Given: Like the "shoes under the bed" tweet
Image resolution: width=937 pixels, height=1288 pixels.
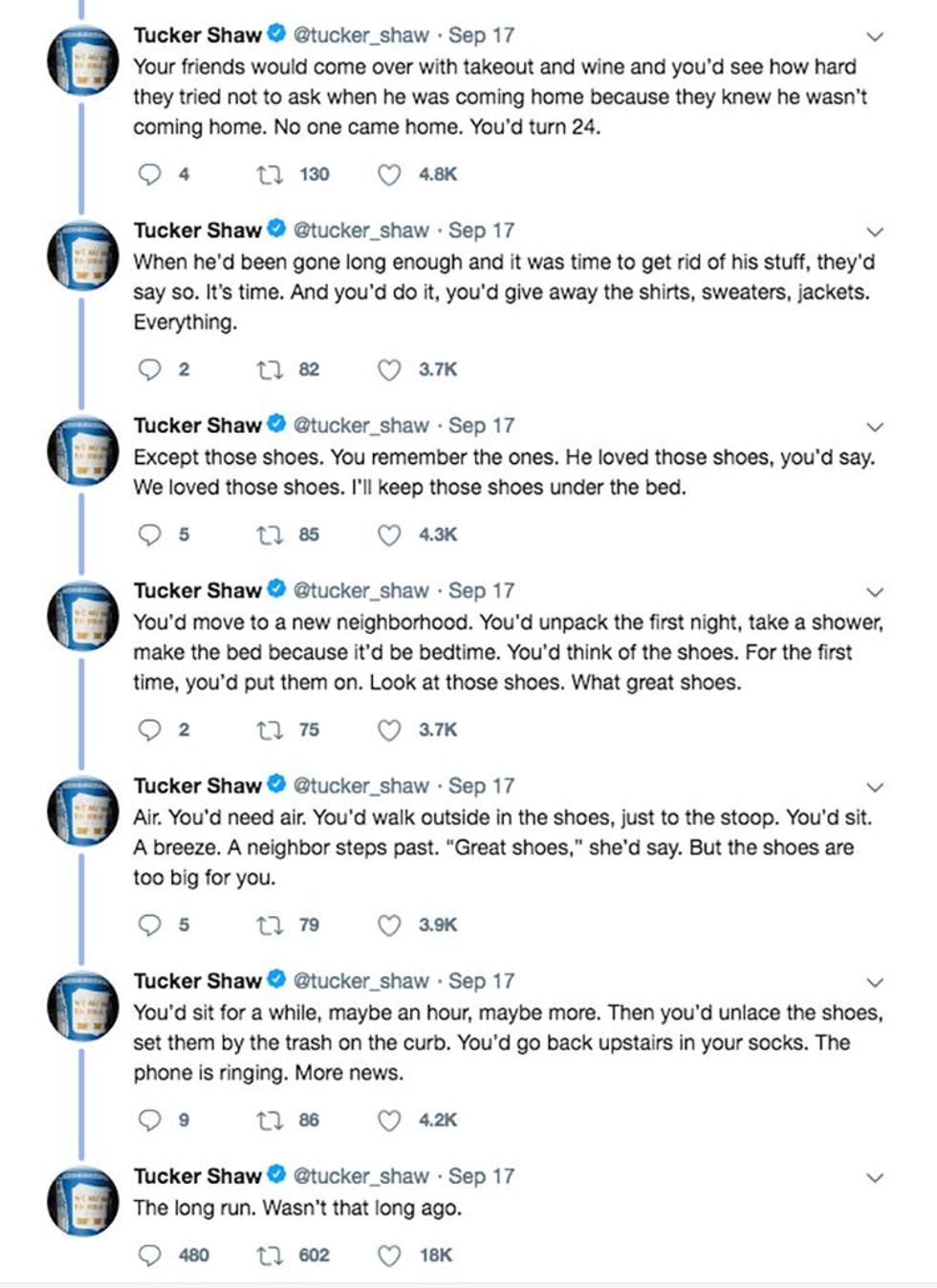Looking at the screenshot, I should [x=388, y=535].
